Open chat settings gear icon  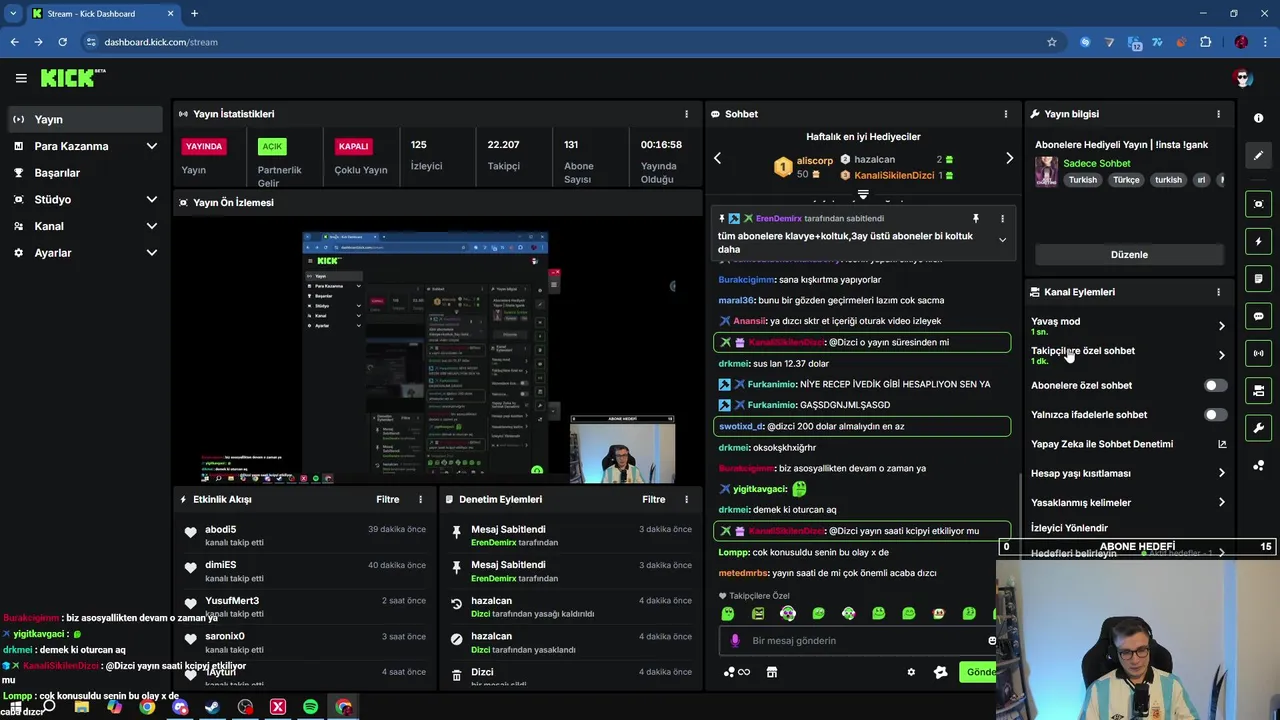[911, 672]
